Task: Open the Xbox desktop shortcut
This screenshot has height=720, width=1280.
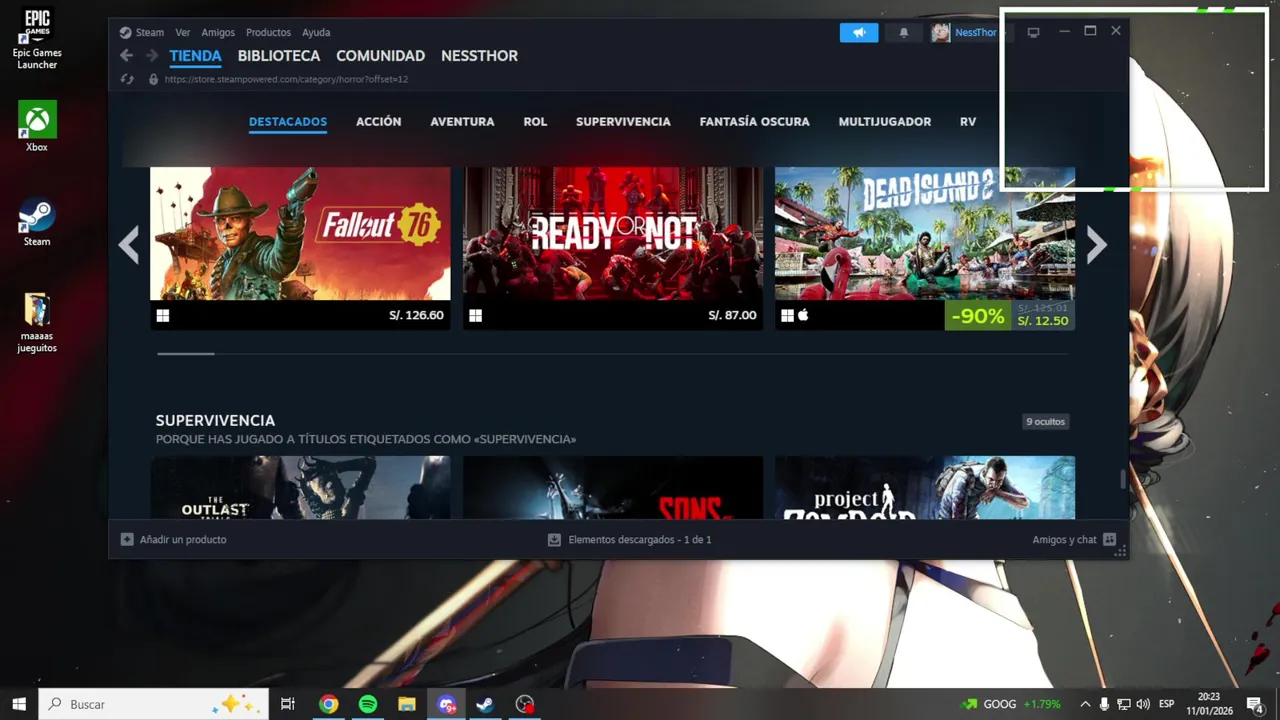Action: [x=37, y=126]
